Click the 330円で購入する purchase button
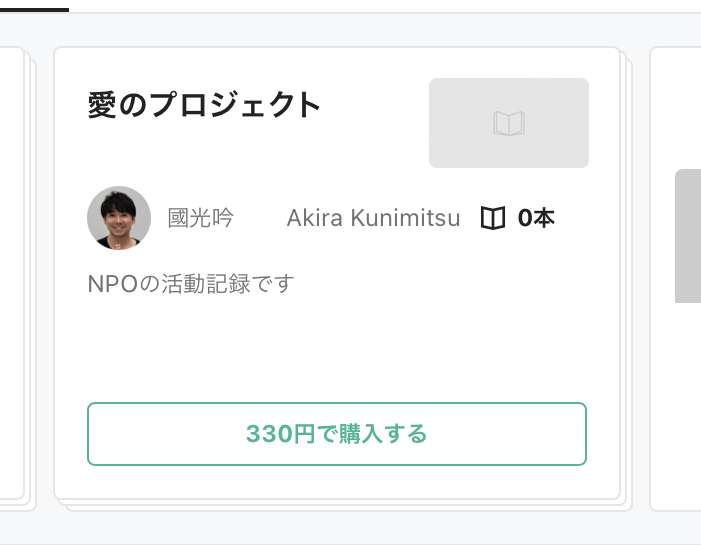Screen dimensions: 701x545 pos(337,434)
